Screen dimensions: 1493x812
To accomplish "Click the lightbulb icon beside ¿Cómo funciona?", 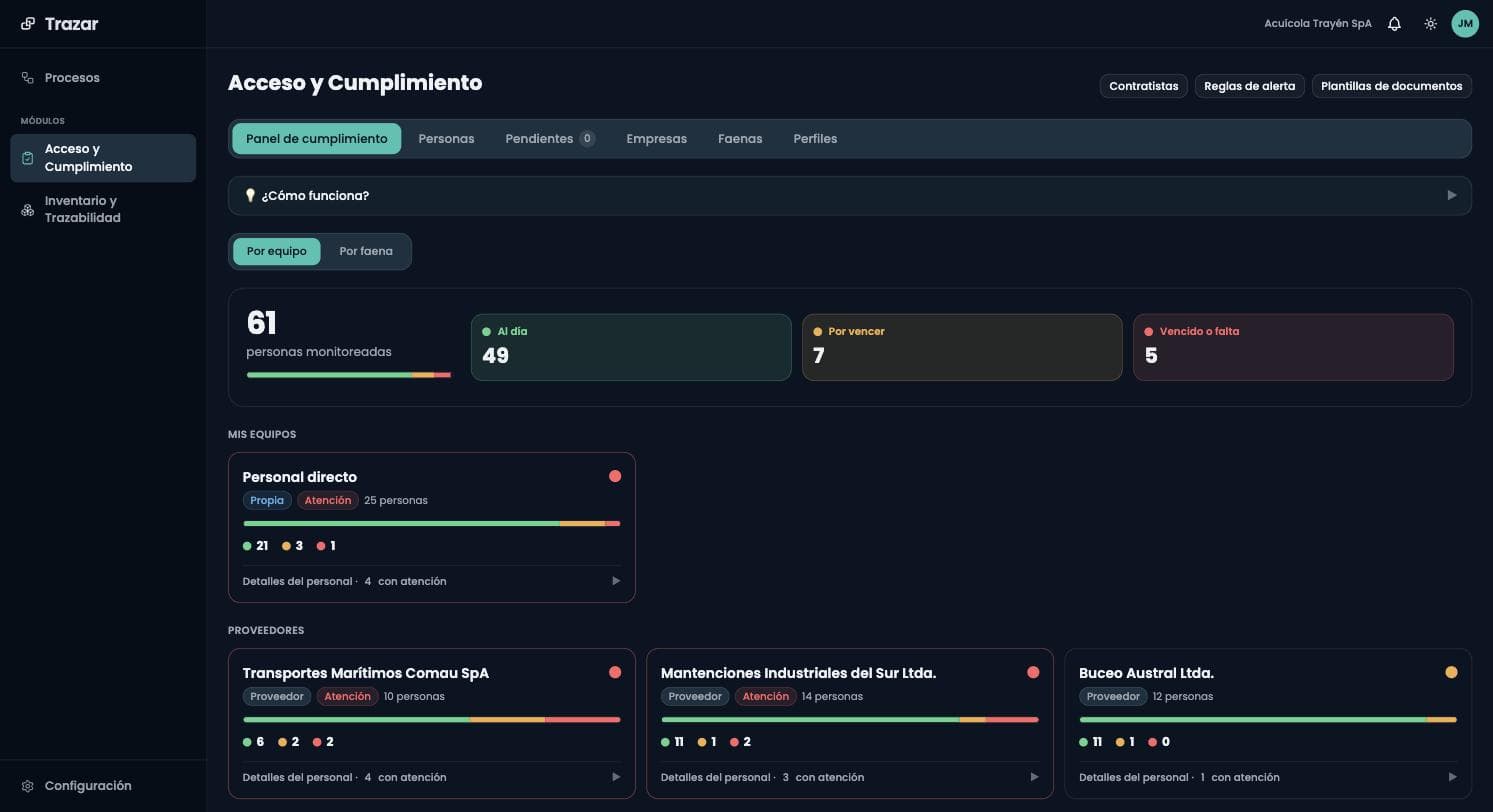I will [251, 196].
